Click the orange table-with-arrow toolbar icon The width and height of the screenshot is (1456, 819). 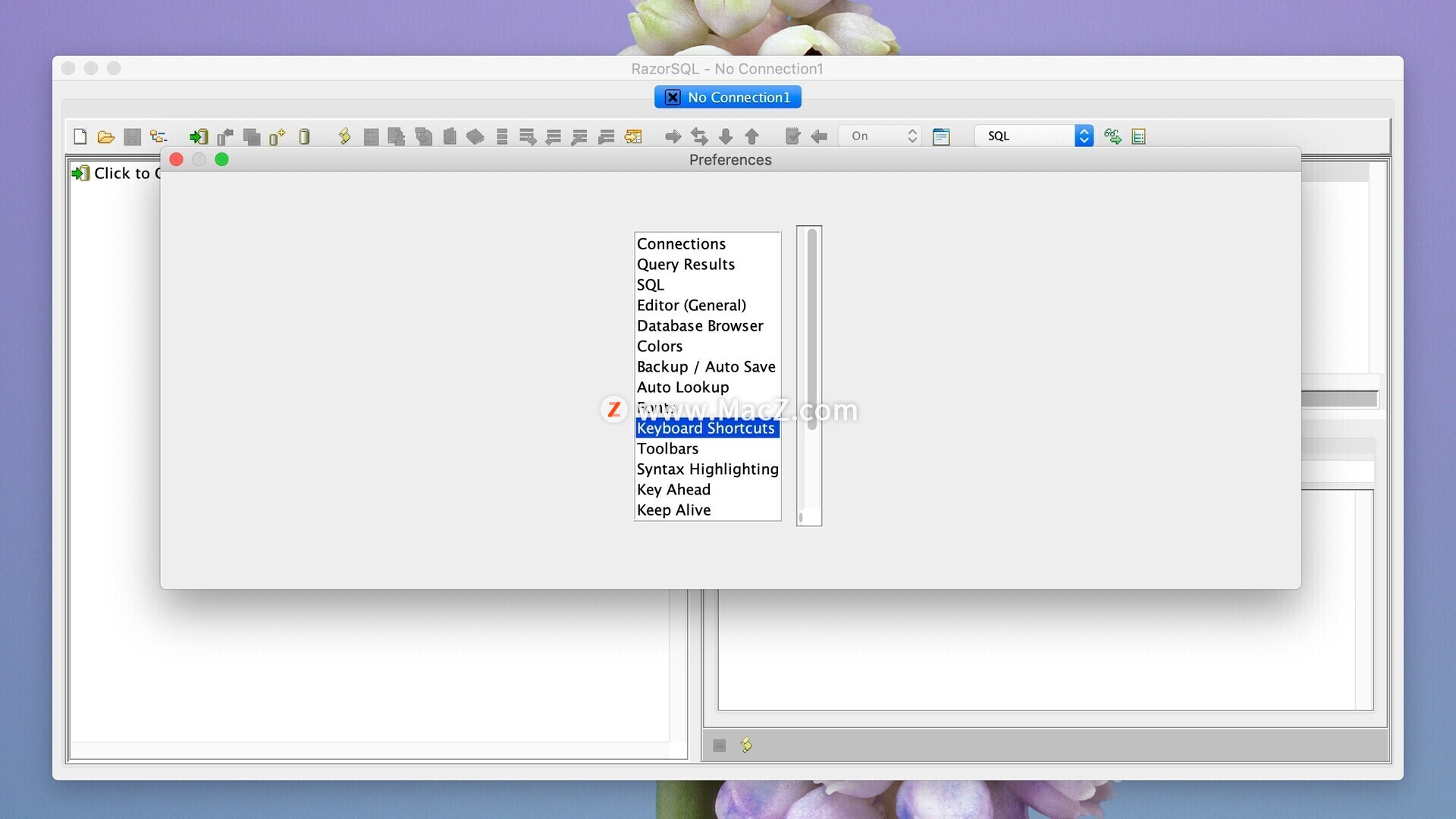click(x=633, y=136)
